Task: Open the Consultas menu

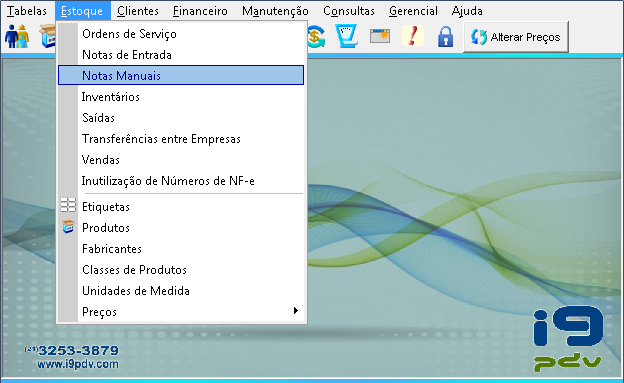Action: tap(349, 11)
